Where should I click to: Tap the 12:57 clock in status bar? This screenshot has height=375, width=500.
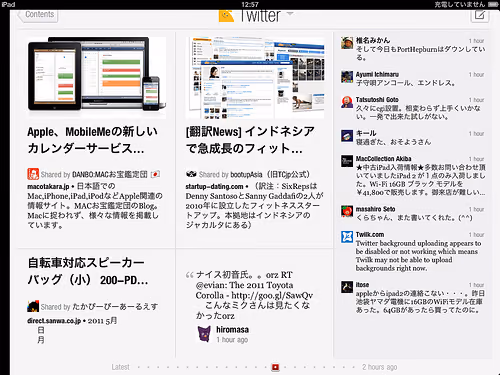tap(250, 4)
